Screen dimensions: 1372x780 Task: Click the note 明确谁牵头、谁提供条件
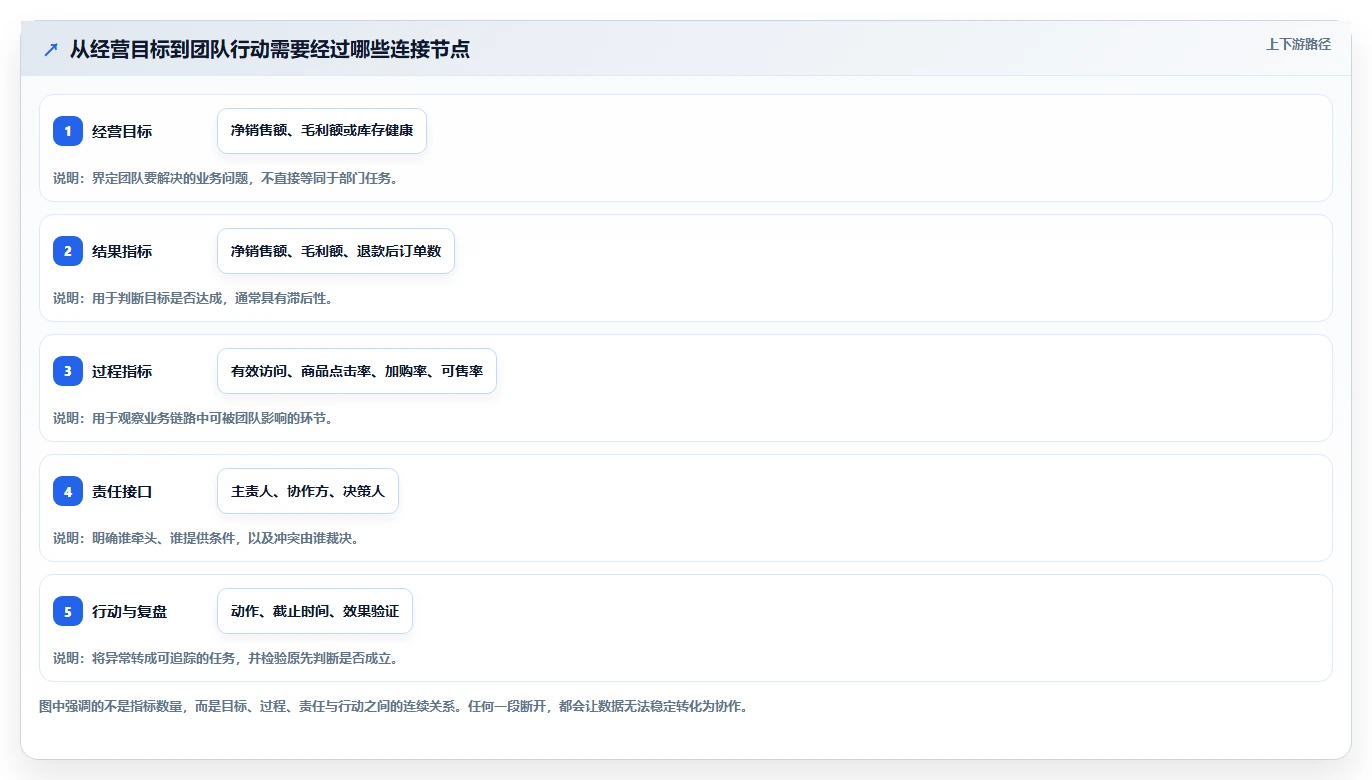(x=206, y=538)
